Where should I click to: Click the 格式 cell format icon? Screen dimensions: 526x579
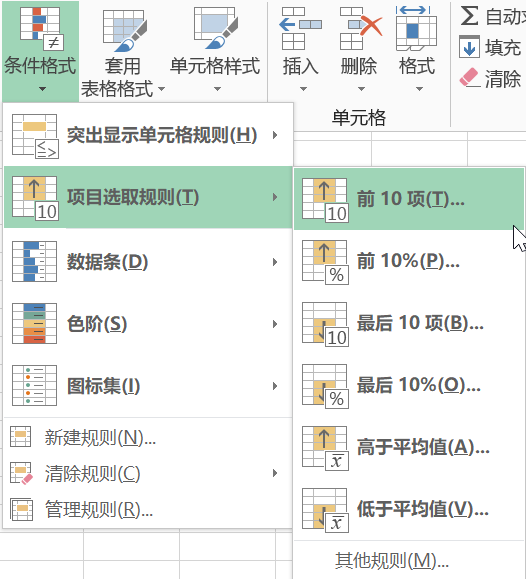click(416, 28)
